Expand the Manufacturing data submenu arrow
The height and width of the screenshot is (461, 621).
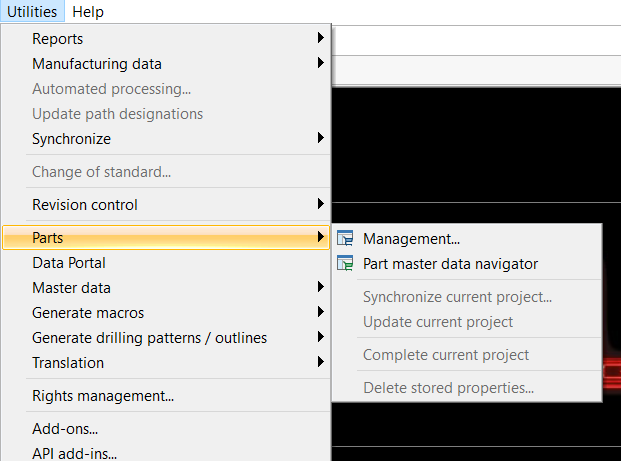click(320, 63)
